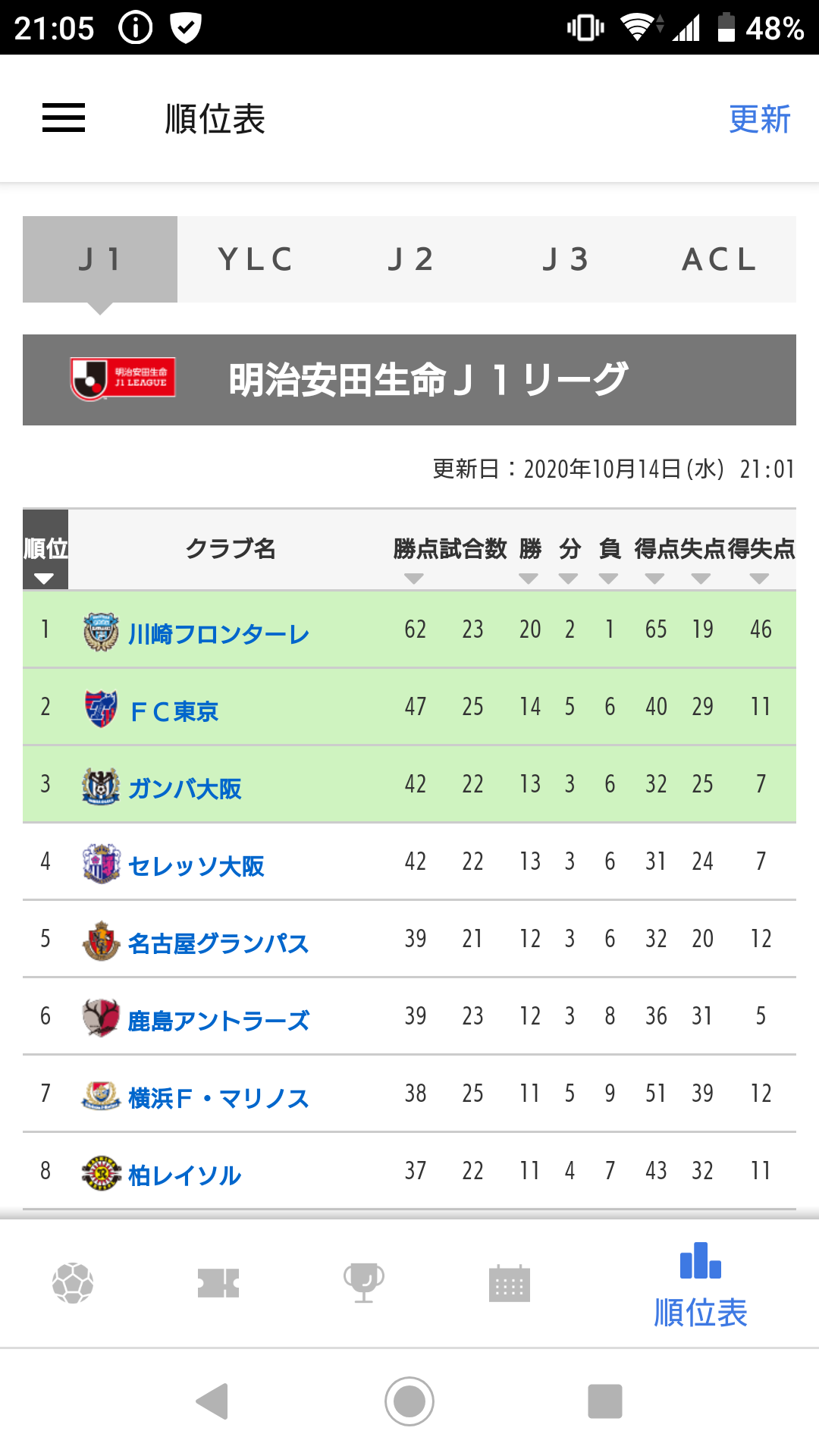Tap the J1 League logo banner
Image resolution: width=819 pixels, height=1456 pixels.
click(123, 378)
